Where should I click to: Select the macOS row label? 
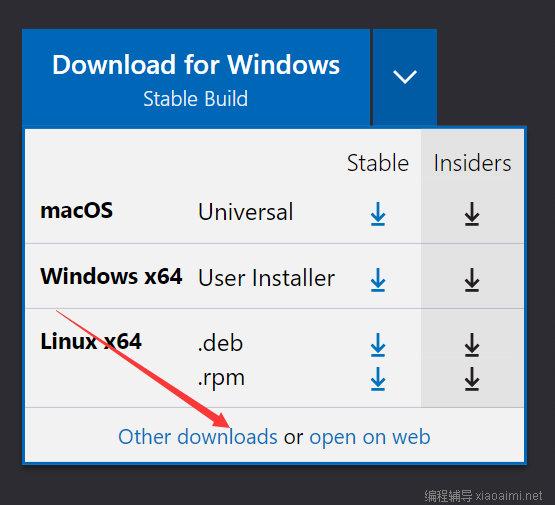(76, 211)
